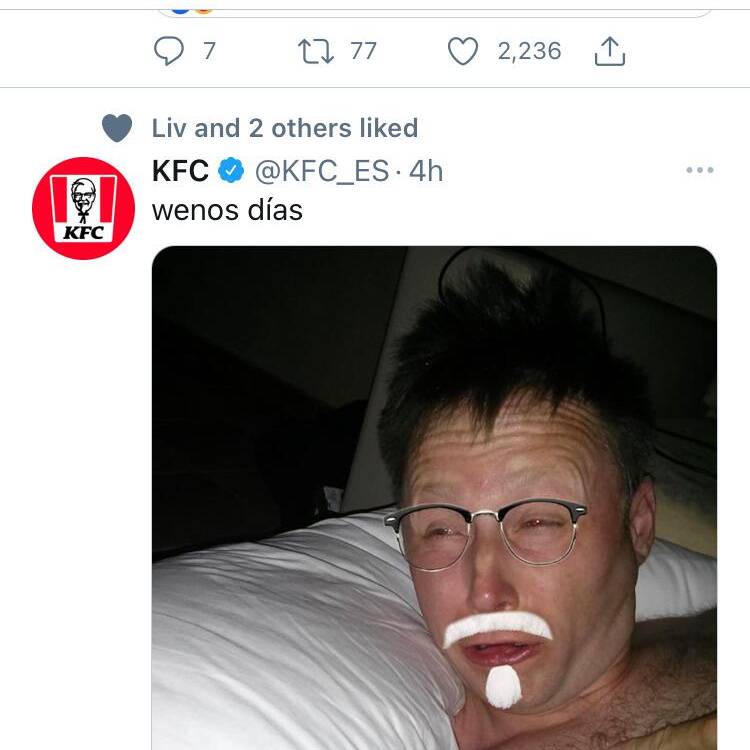
Task: Like the tweet with the heart outline icon
Action: coord(463,51)
